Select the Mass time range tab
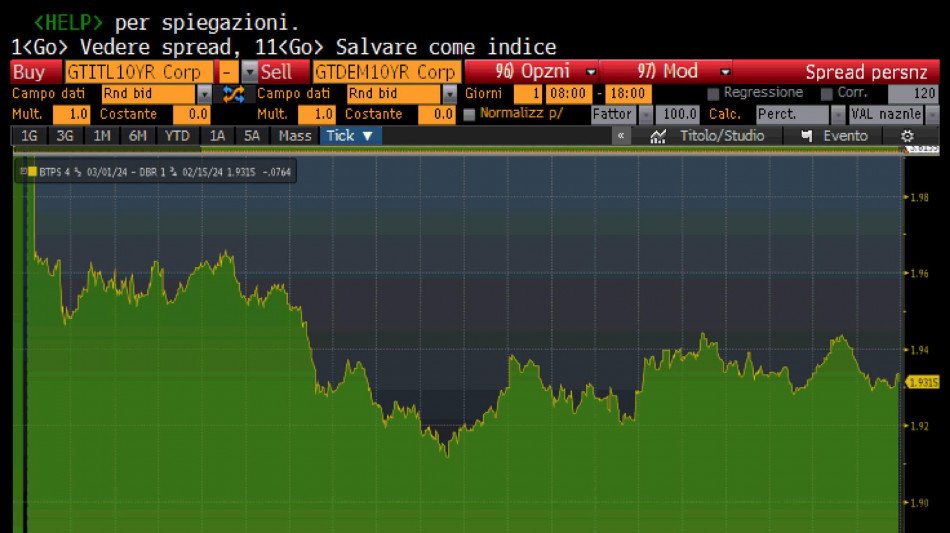The height and width of the screenshot is (533, 950). tap(294, 136)
